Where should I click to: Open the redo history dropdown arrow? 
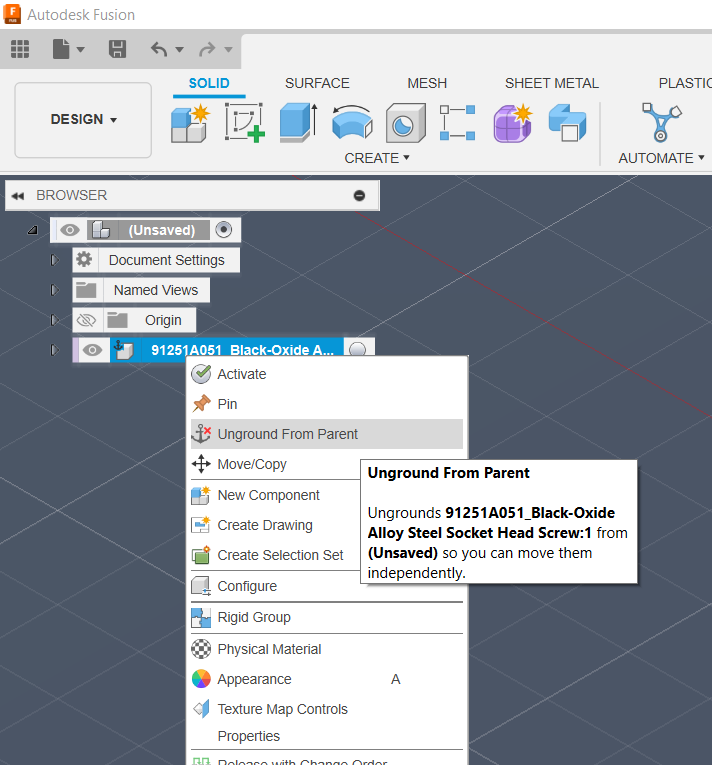[x=228, y=49]
